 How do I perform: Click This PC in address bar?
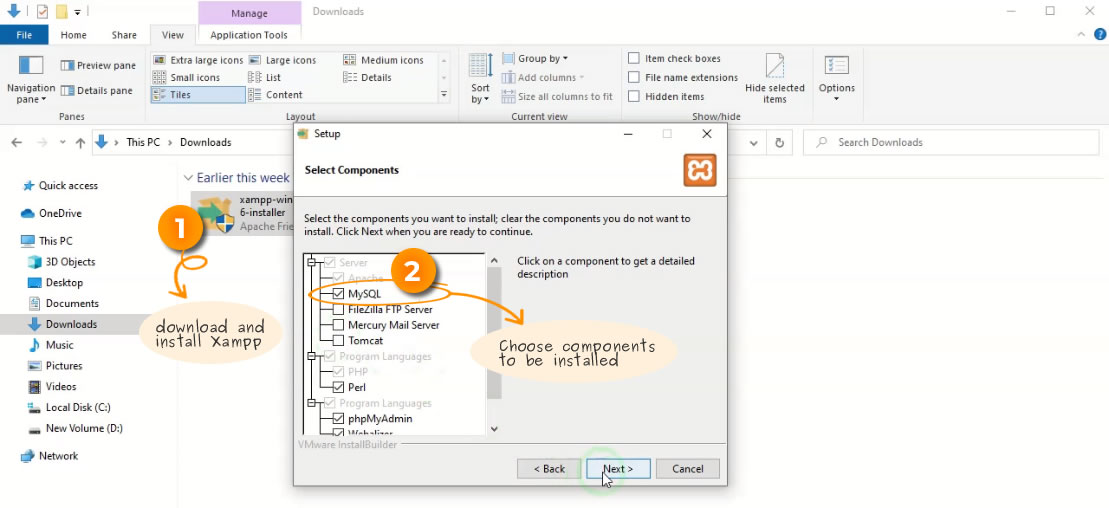click(143, 142)
